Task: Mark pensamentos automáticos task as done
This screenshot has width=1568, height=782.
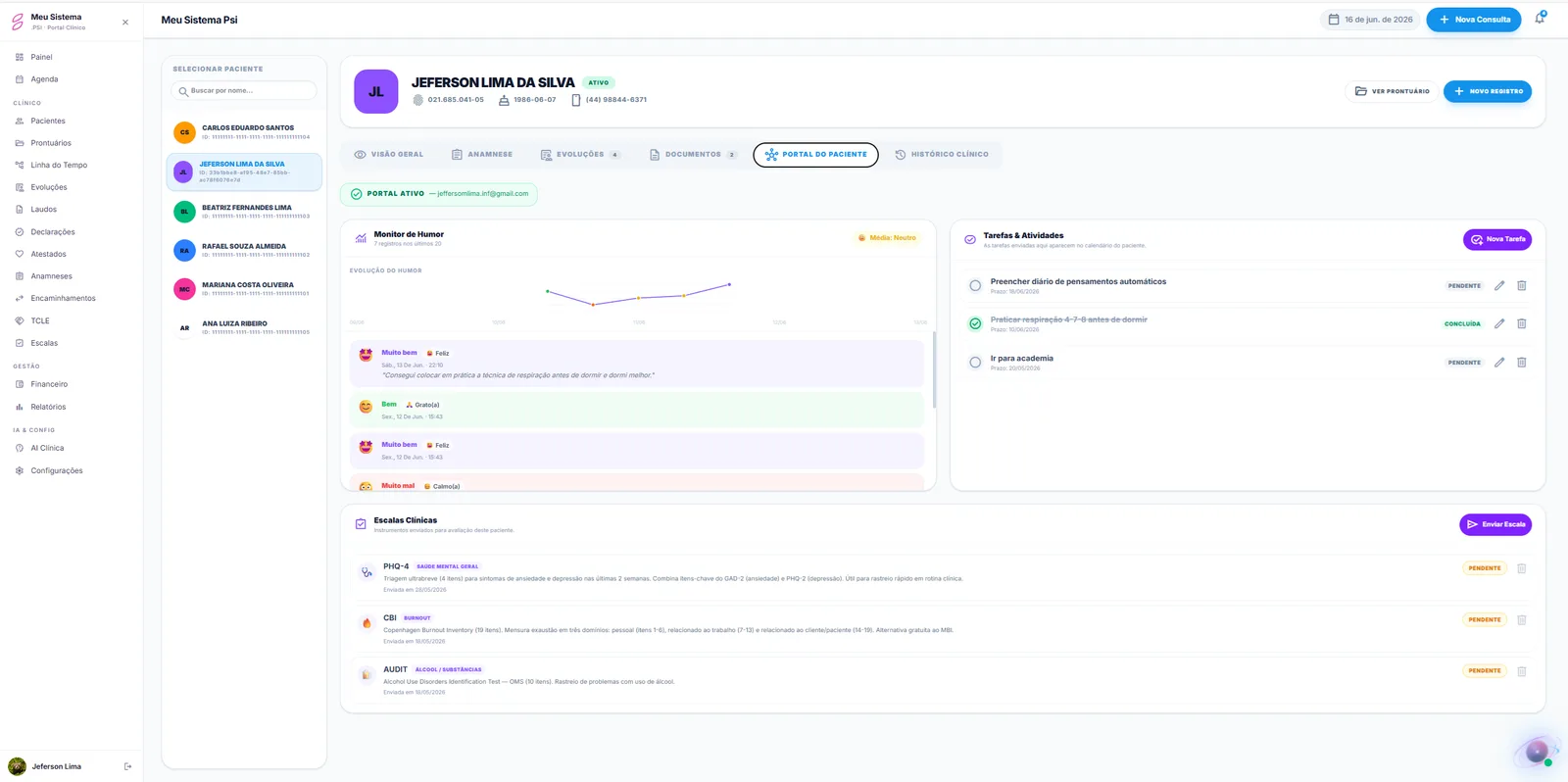Action: coord(975,286)
